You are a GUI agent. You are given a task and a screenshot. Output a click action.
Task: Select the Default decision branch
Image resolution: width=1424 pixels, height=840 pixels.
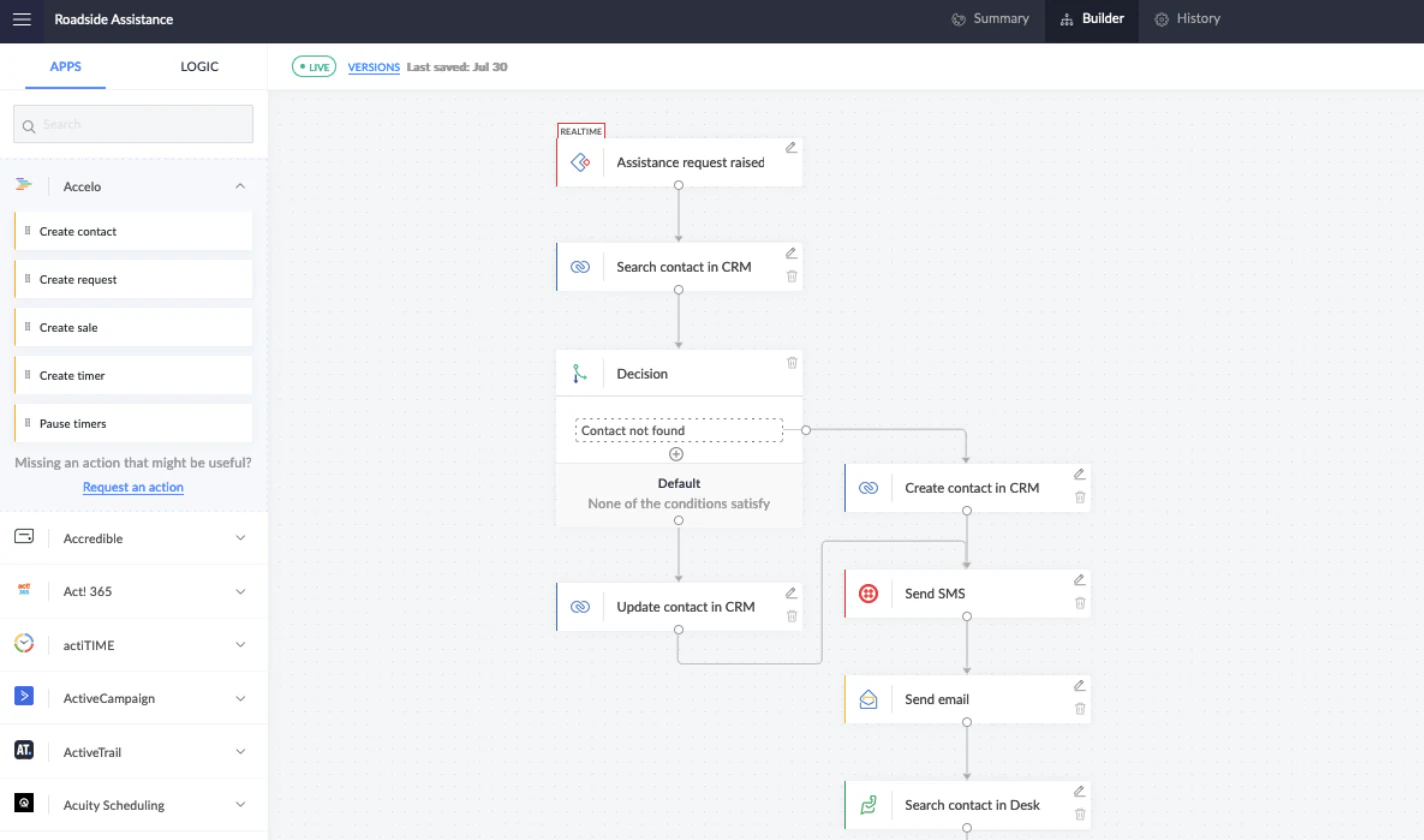[679, 494]
